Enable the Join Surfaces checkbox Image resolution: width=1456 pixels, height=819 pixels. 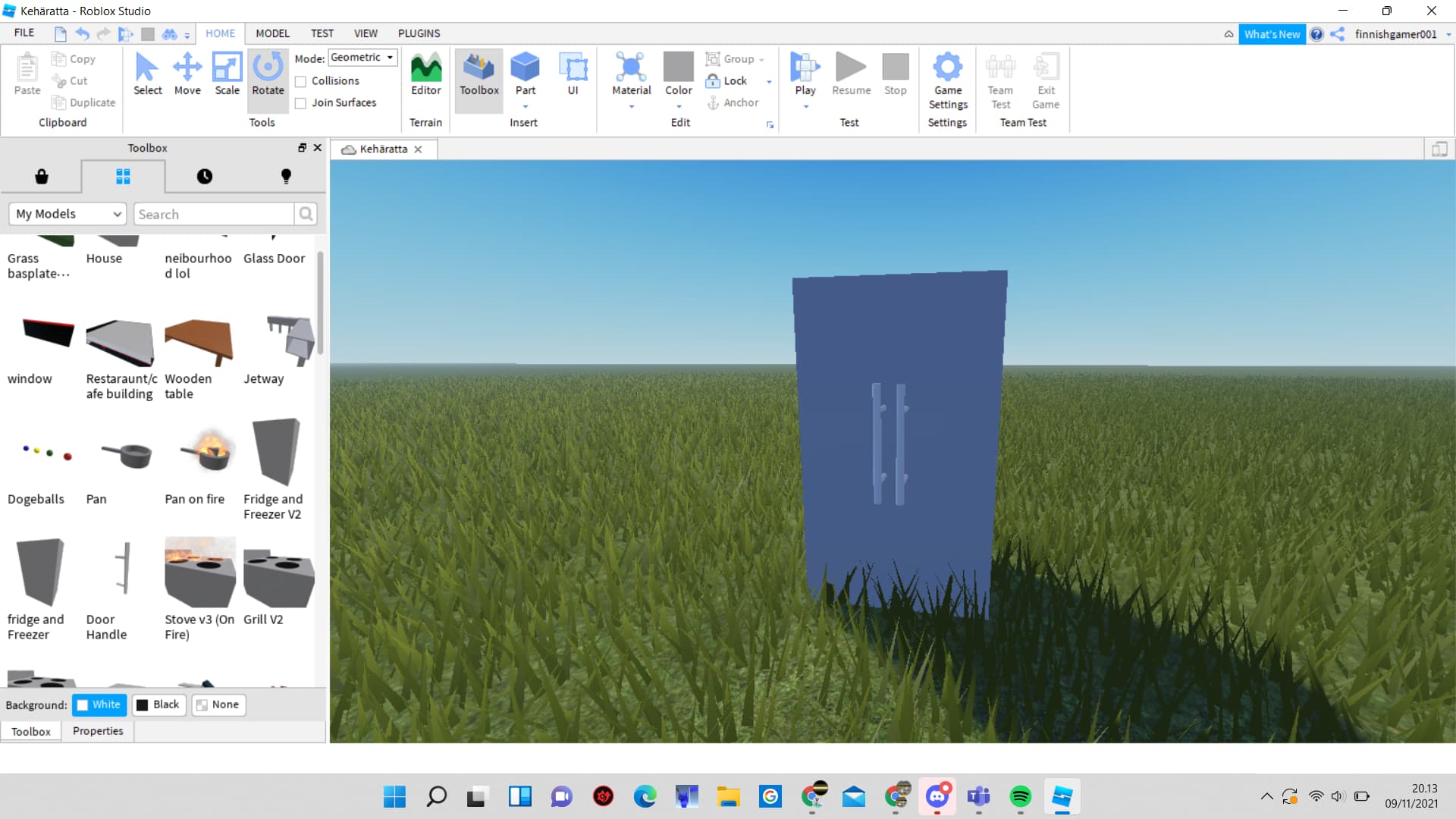(300, 103)
